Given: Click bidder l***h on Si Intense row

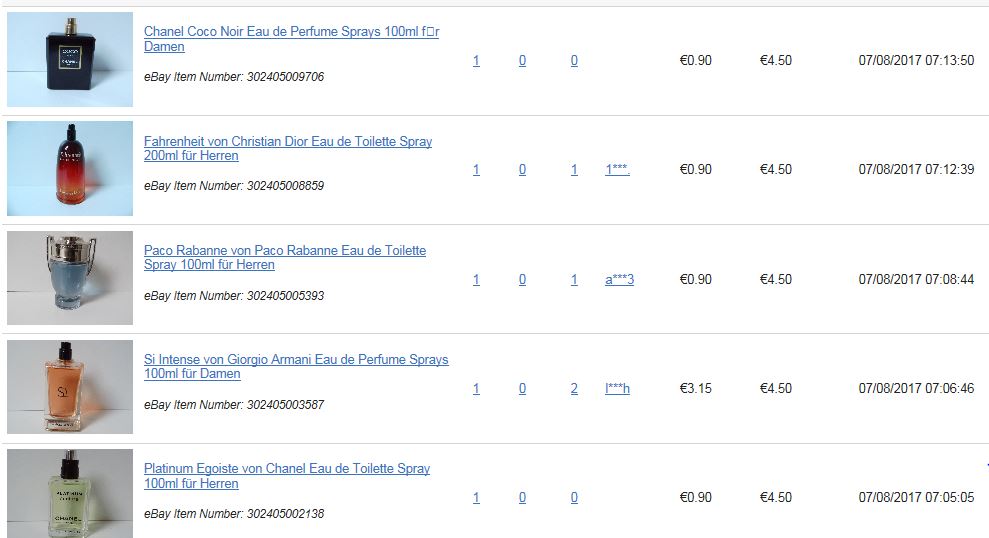Looking at the screenshot, I should click(x=617, y=388).
